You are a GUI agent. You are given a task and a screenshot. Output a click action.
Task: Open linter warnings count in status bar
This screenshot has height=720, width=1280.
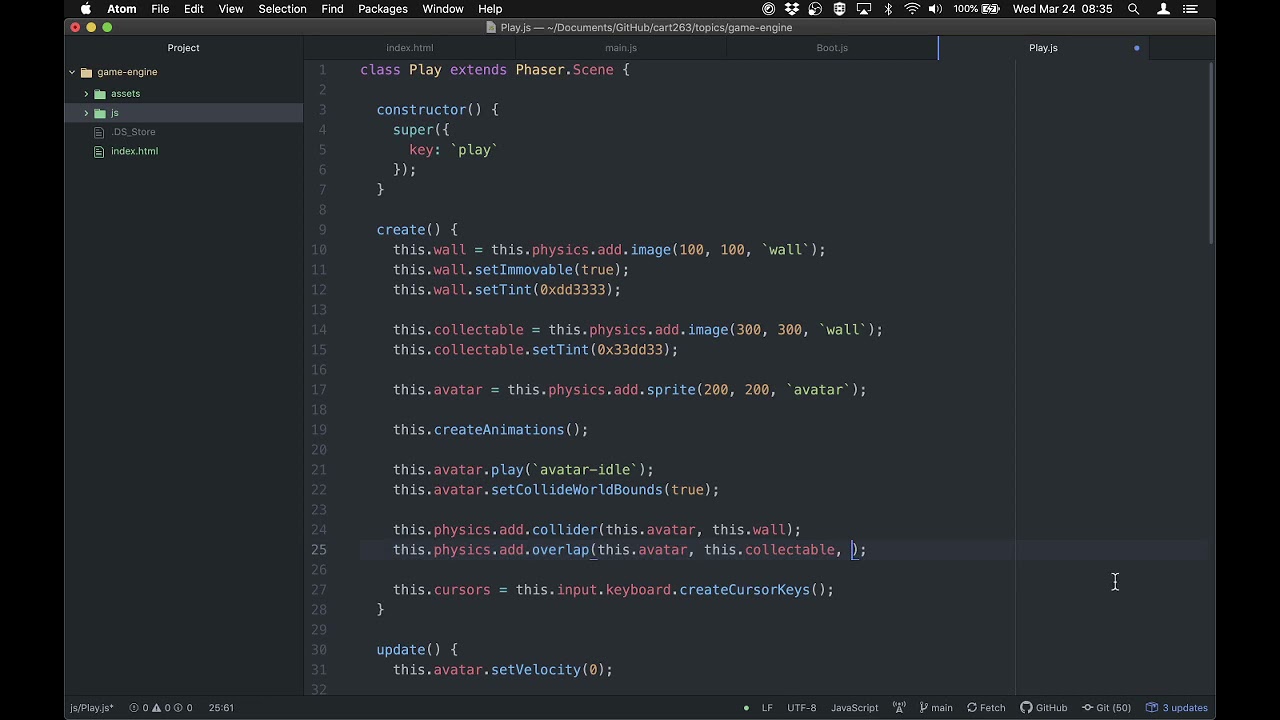[x=160, y=708]
